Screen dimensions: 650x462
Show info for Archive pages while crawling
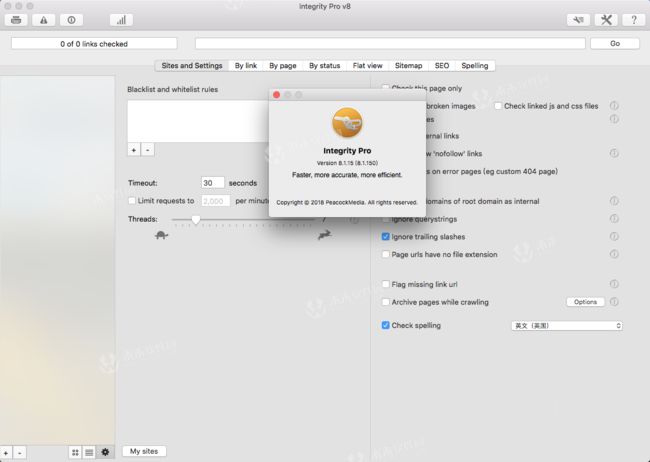tap(614, 302)
